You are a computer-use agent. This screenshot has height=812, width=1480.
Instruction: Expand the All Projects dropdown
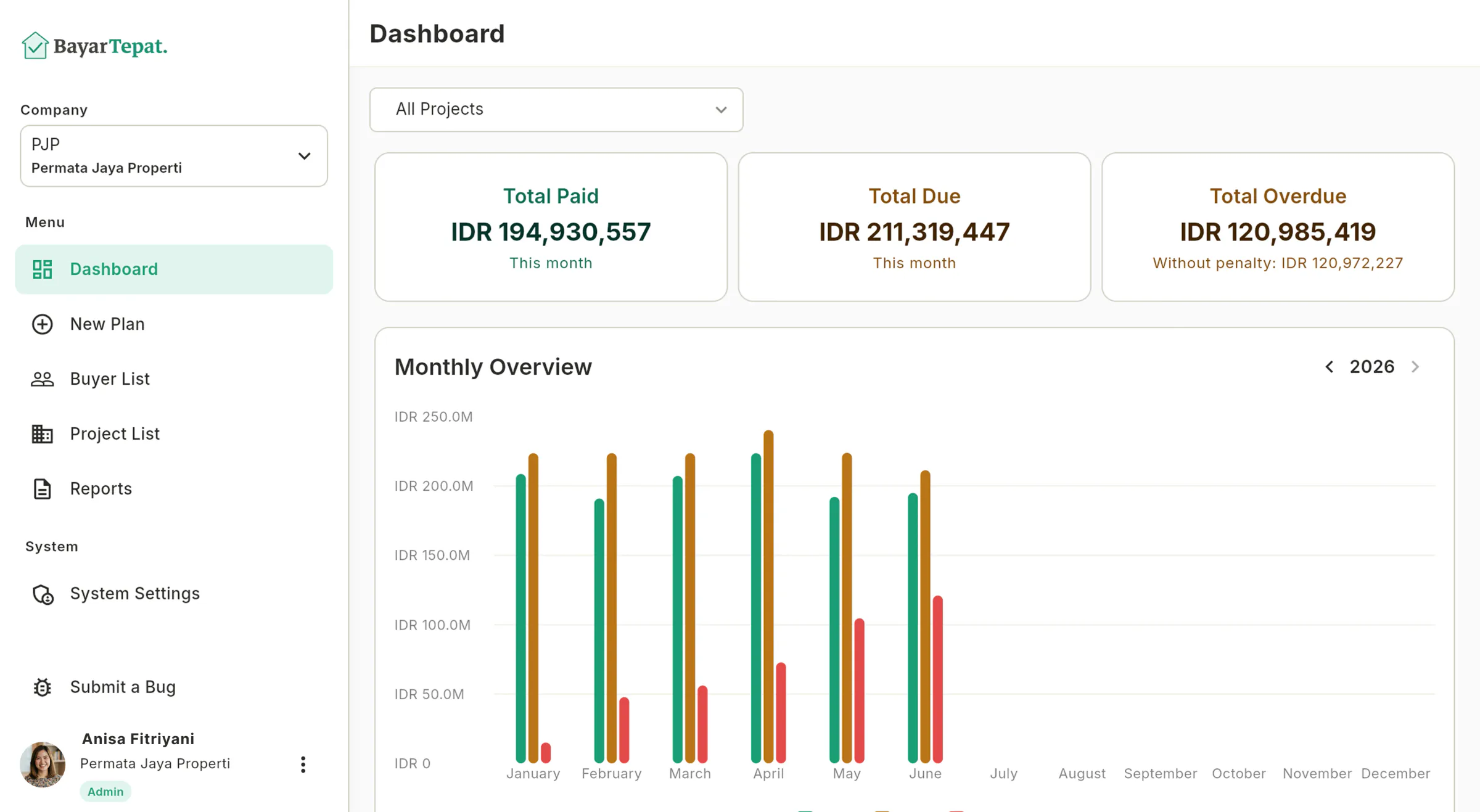pyautogui.click(x=556, y=110)
